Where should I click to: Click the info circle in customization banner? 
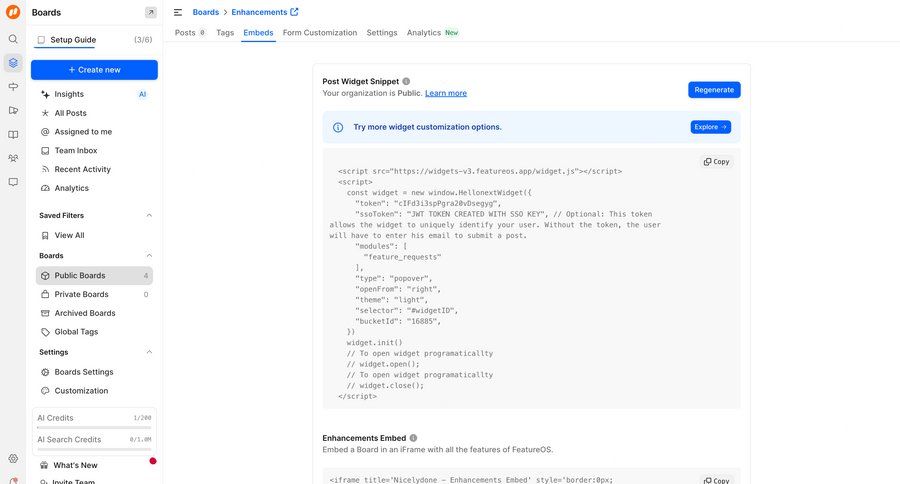point(338,127)
